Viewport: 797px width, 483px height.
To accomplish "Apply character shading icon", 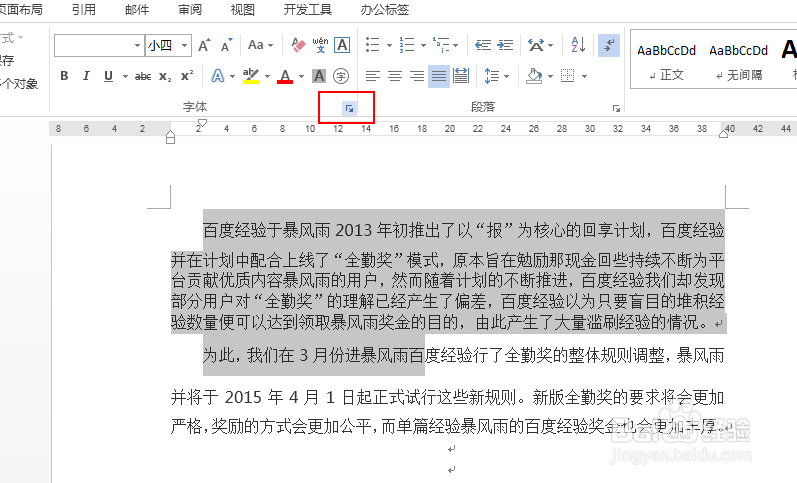I will point(319,76).
